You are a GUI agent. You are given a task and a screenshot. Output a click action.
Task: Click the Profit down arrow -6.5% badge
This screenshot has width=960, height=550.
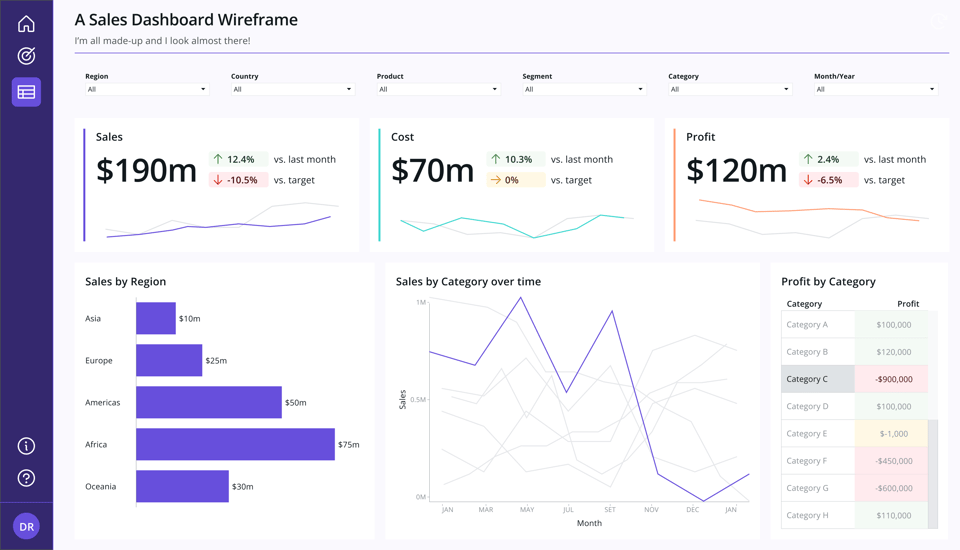coord(828,180)
